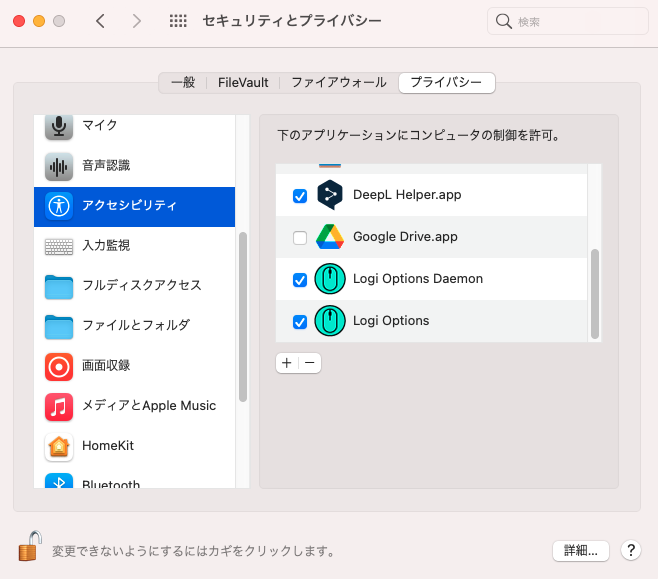
Task: Select 音声認識 in the privacy list
Action: (x=134, y=166)
